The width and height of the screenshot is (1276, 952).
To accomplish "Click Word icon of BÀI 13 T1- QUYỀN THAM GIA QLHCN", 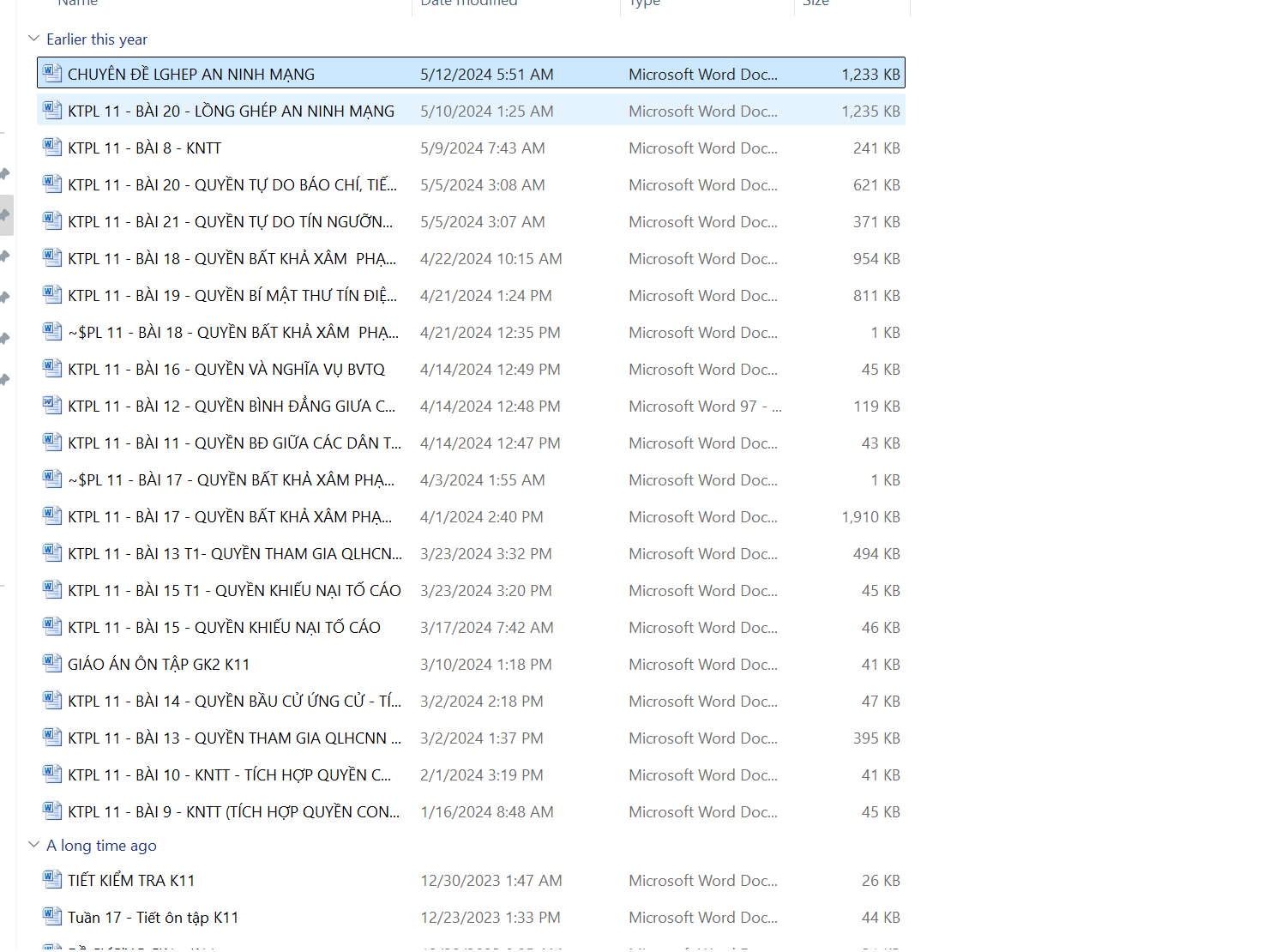I will click(52, 552).
